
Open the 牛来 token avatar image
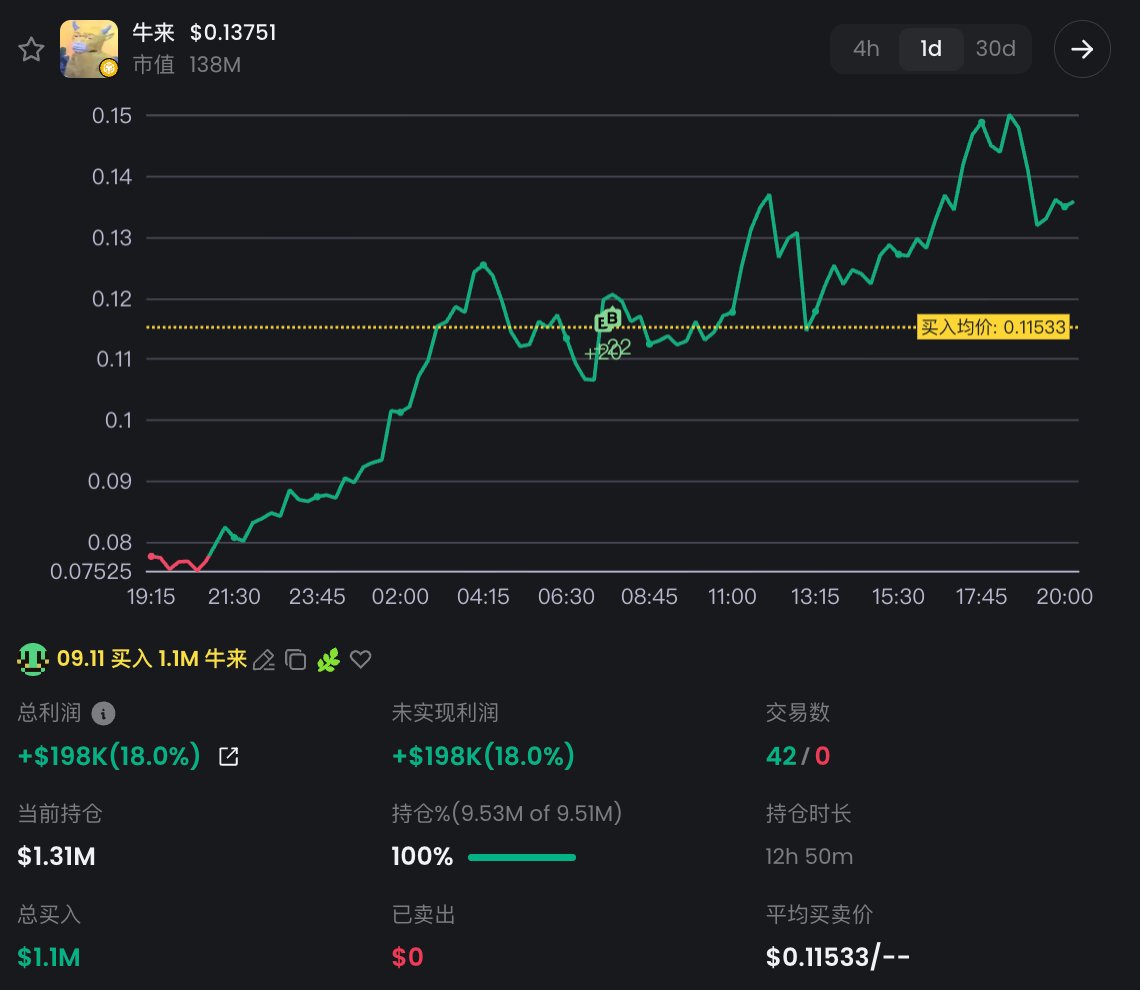coord(89,49)
